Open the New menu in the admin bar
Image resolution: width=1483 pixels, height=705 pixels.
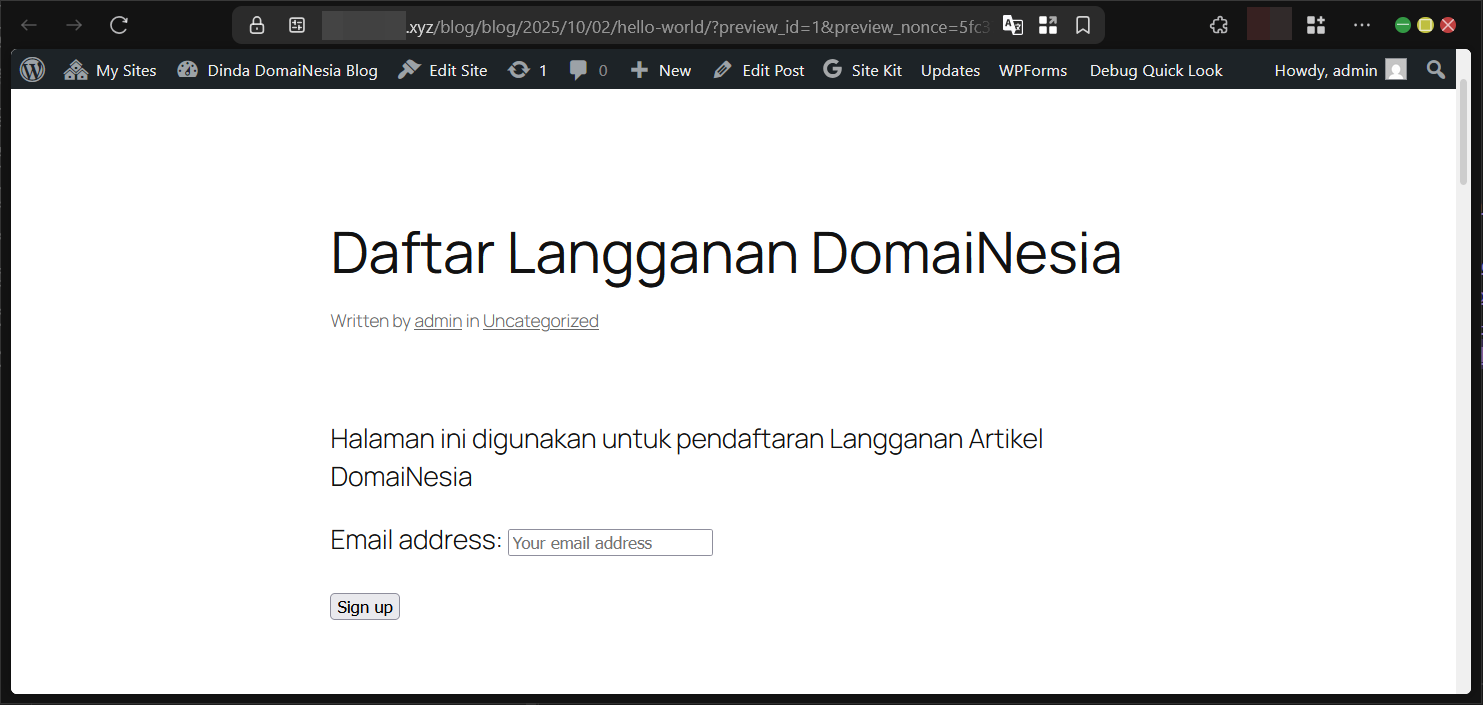coord(660,69)
